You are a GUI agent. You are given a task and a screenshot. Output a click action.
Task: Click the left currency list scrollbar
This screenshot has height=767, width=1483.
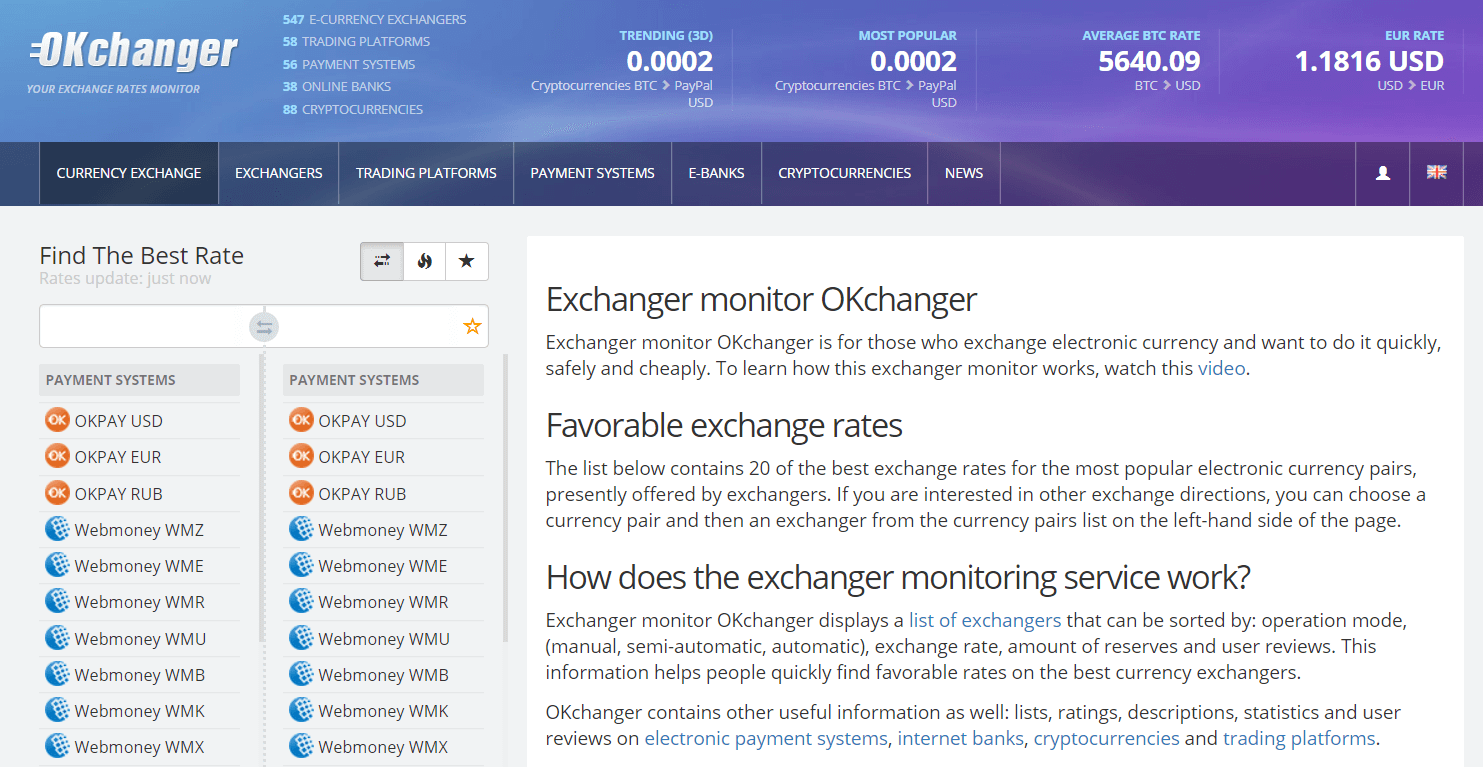pos(262,497)
